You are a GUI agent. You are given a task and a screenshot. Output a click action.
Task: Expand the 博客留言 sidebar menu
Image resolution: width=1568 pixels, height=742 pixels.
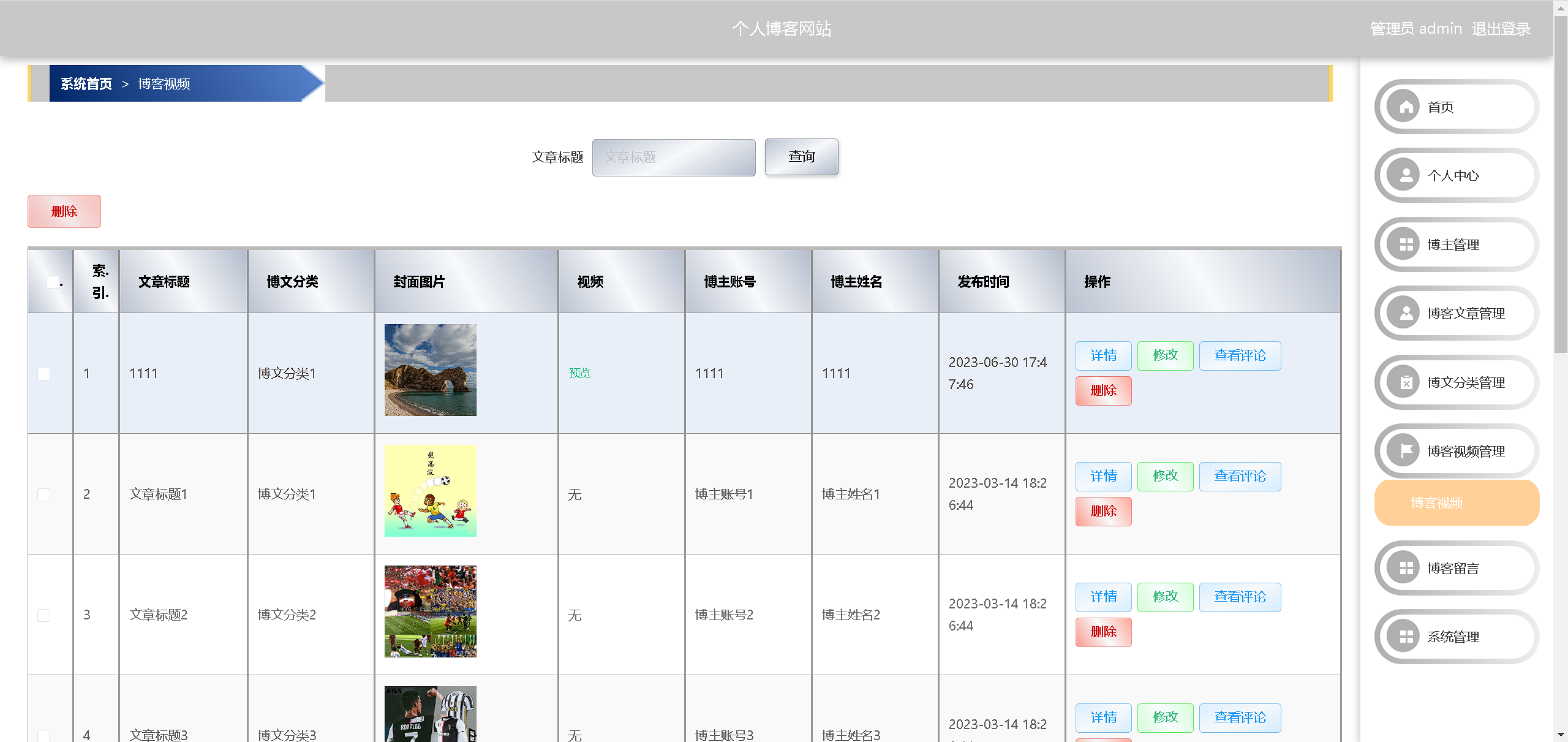[1453, 569]
